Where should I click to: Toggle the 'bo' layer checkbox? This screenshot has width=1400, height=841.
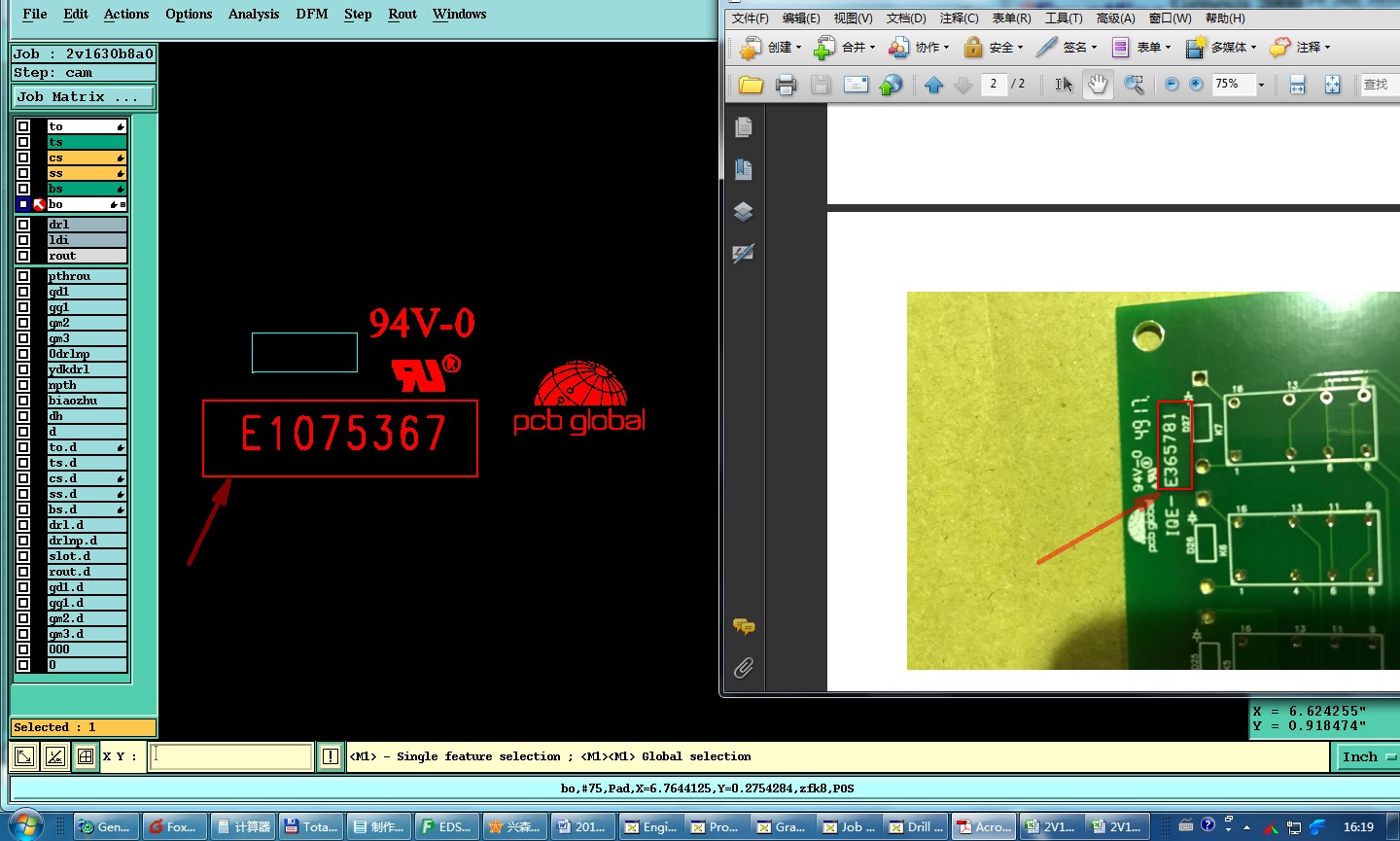tap(23, 204)
